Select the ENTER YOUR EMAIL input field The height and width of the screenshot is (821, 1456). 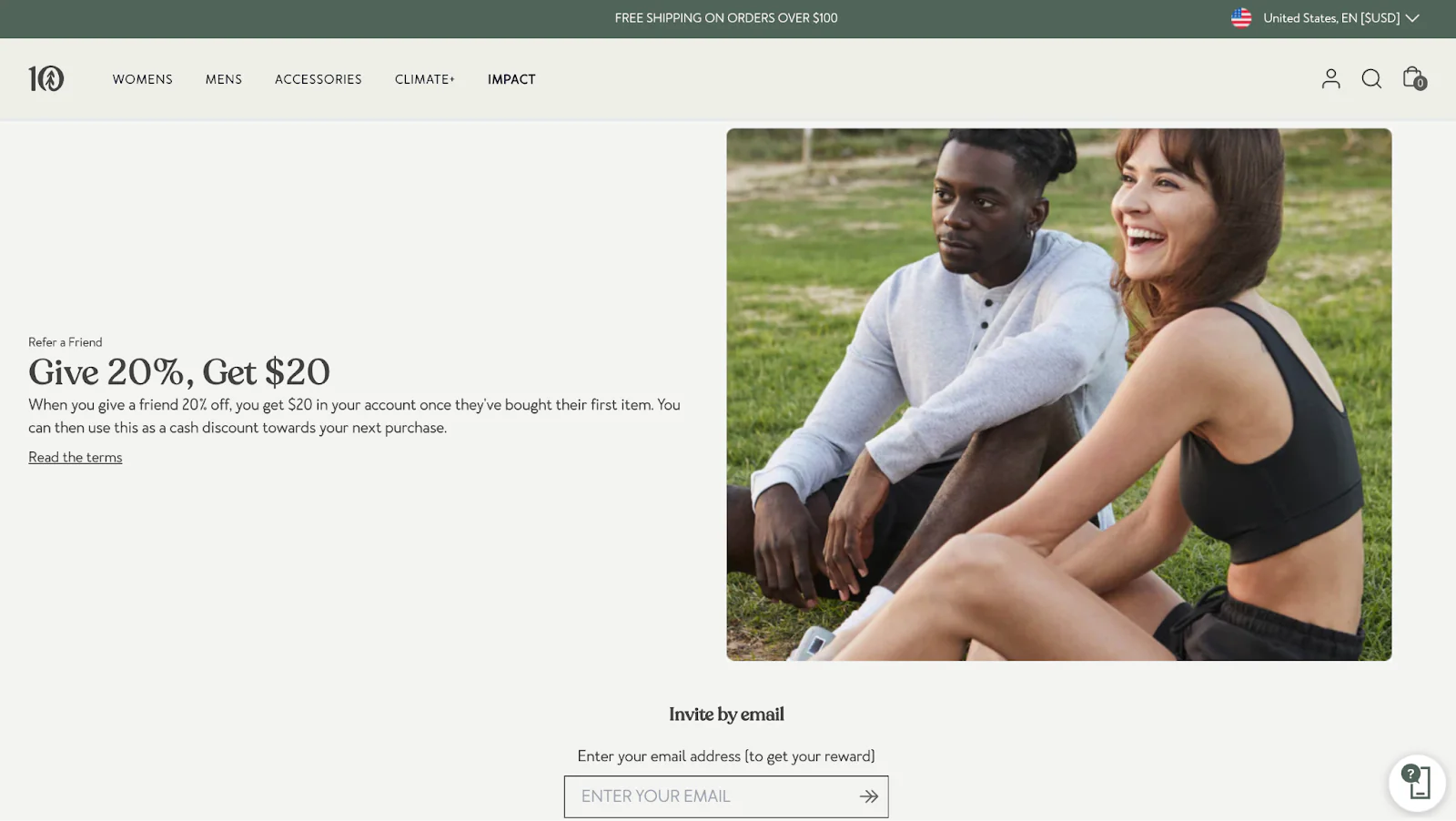click(x=710, y=796)
